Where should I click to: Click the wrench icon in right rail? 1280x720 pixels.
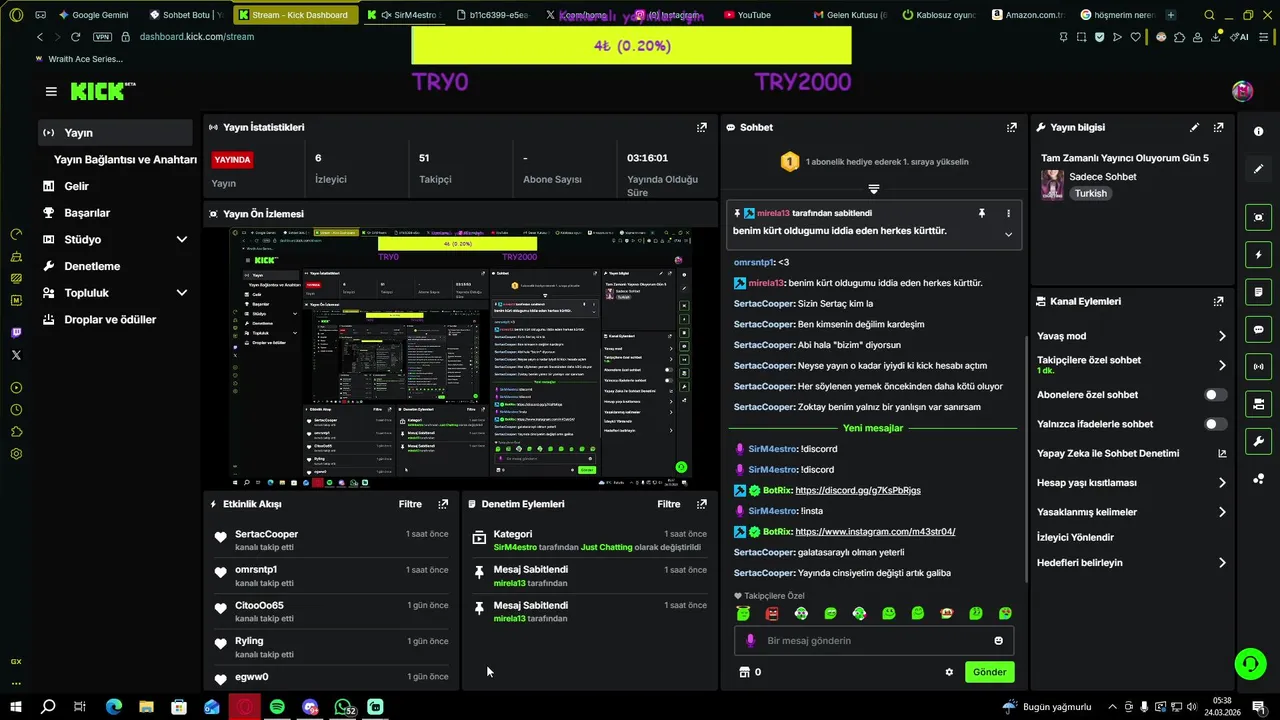tap(1258, 441)
